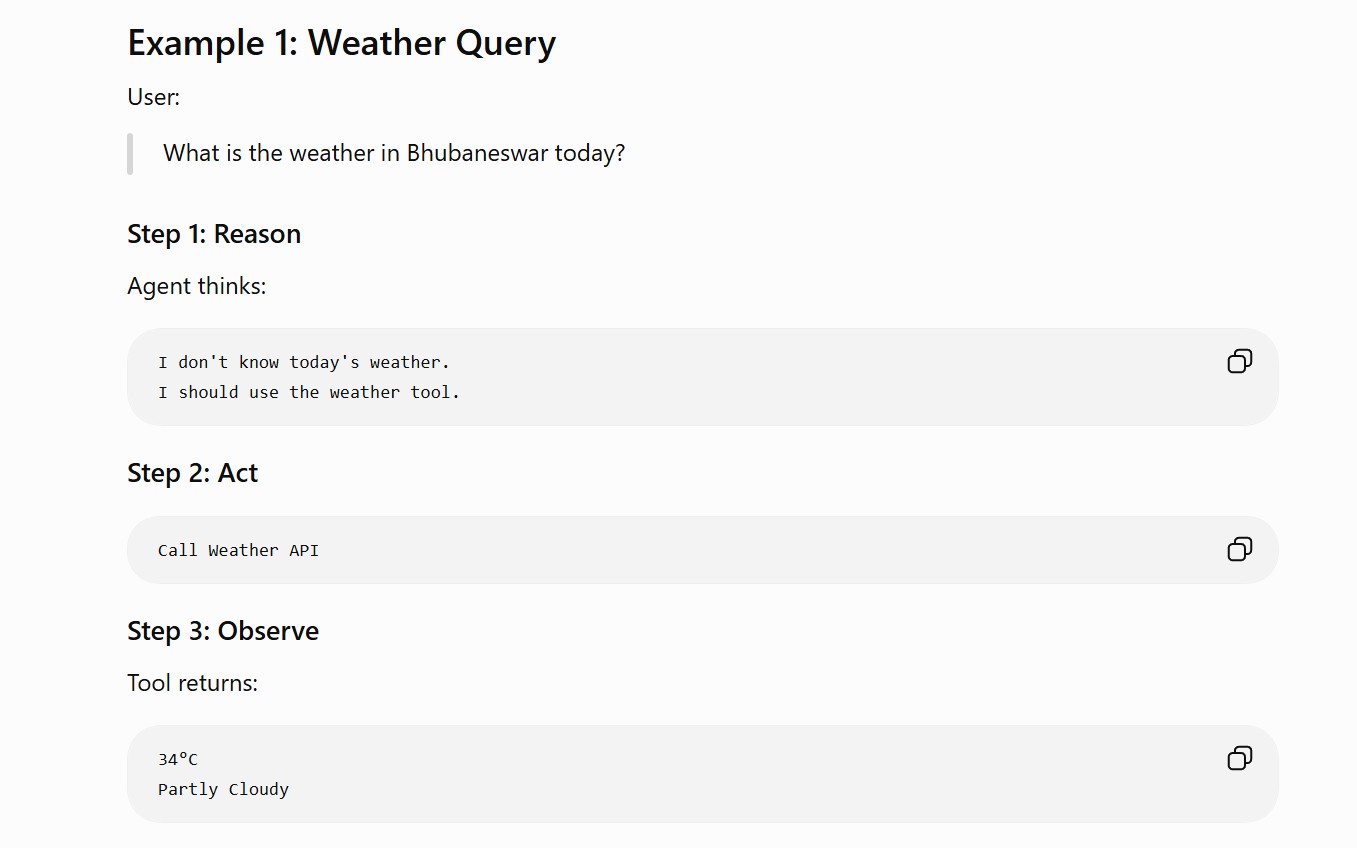This screenshot has height=848, width=1357.
Task: Click the "Partly Cloudy" result text
Action: tap(223, 789)
